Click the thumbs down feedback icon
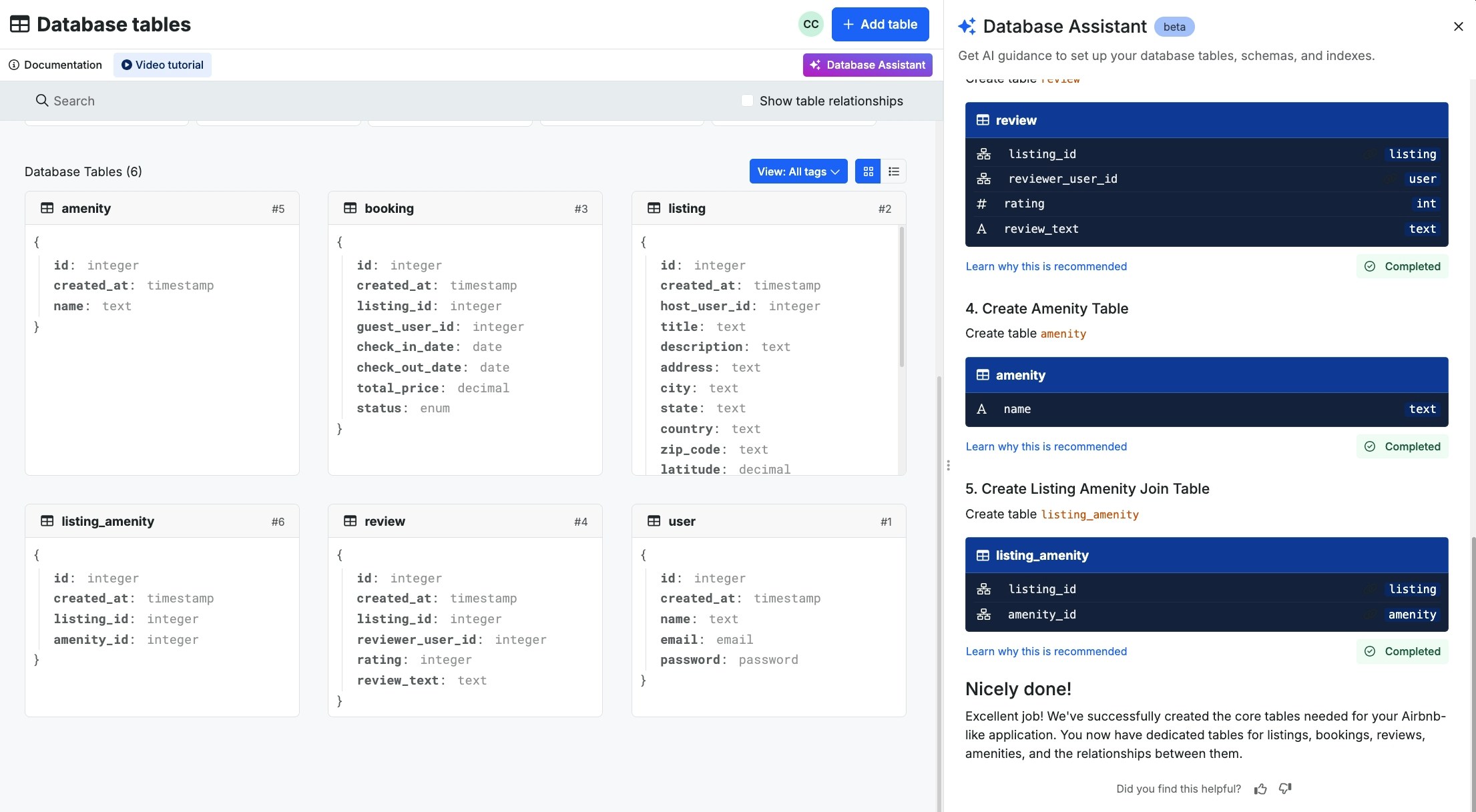 coord(1285,789)
